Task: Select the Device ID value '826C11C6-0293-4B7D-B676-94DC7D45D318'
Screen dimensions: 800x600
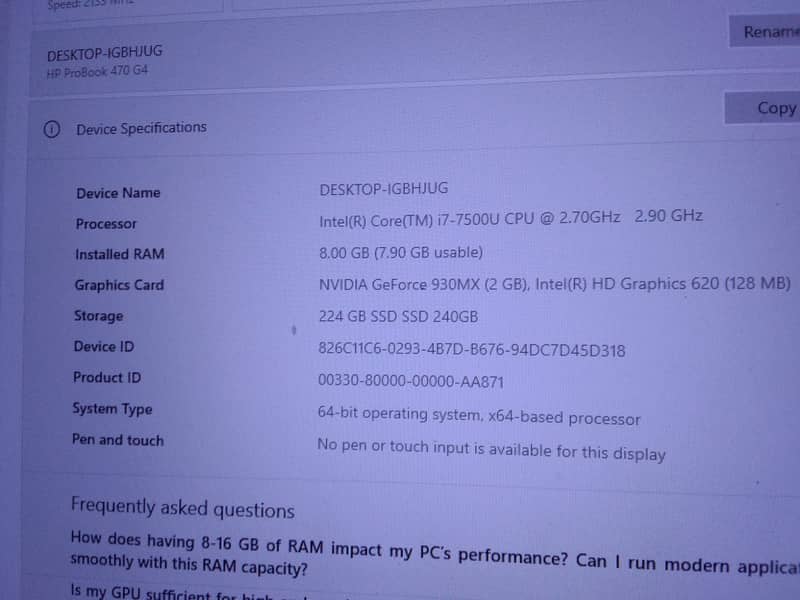Action: 472,350
